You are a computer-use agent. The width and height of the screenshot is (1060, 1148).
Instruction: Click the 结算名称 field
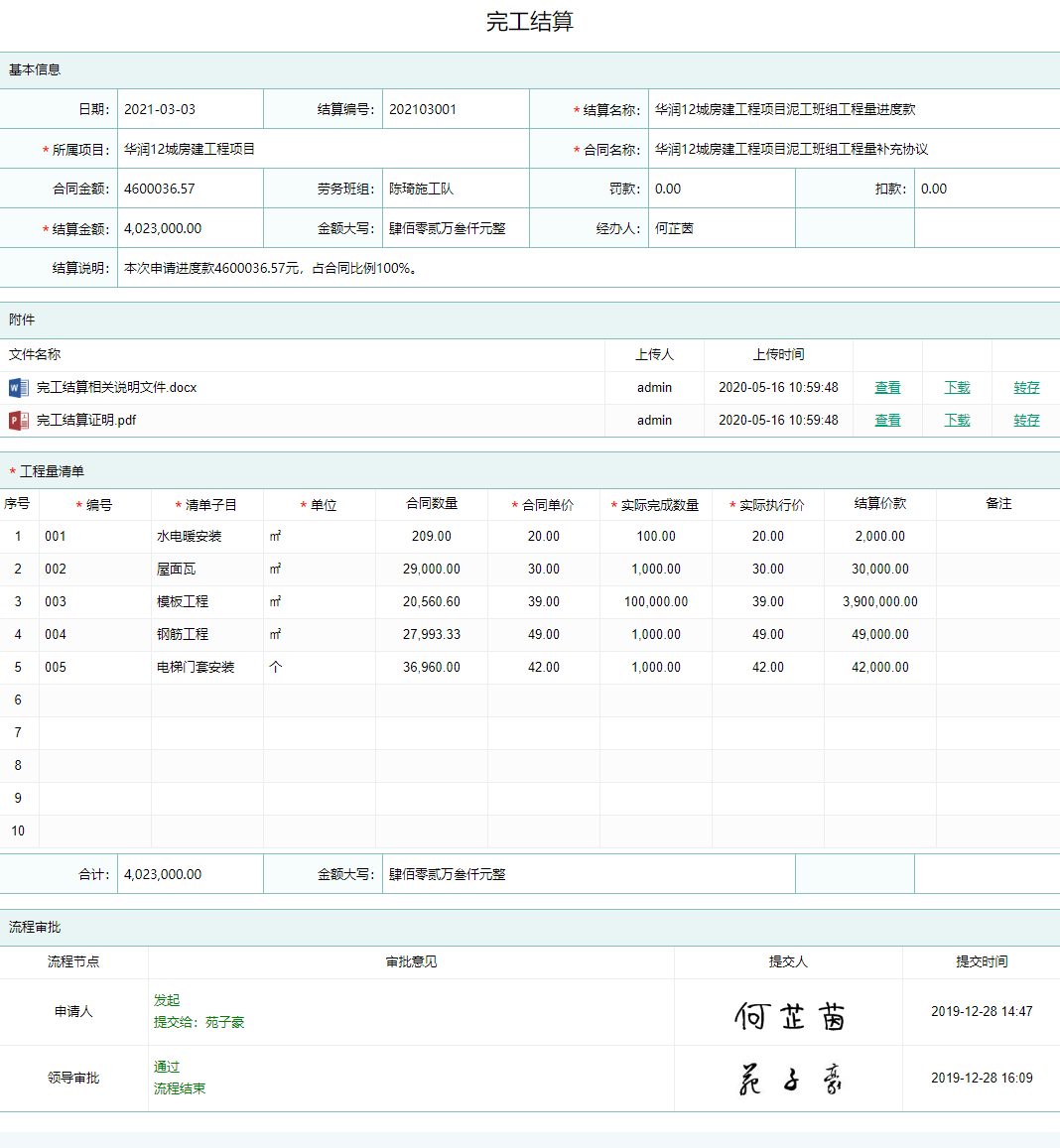(x=855, y=109)
